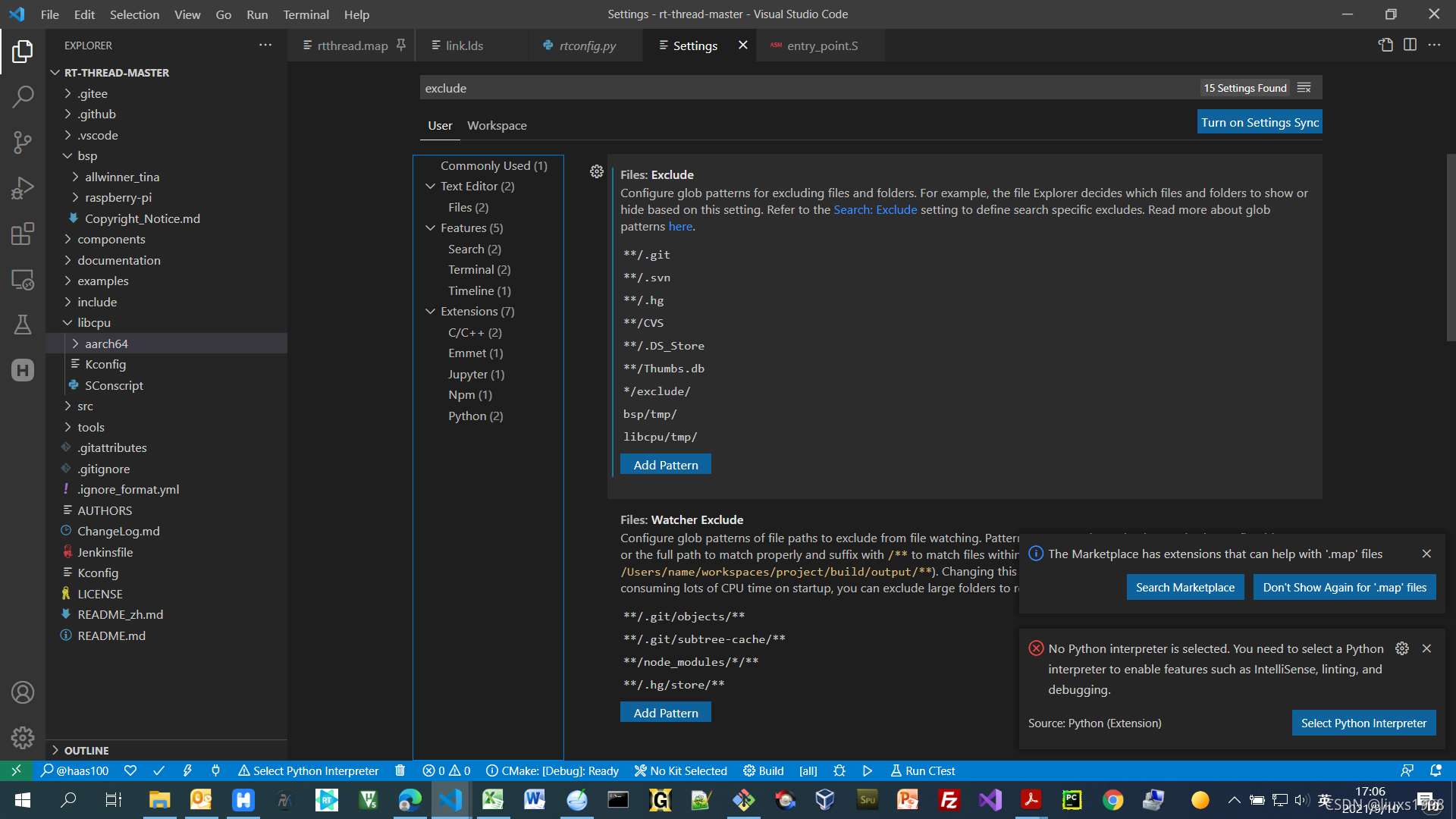Click Select Python Interpreter notification button
The width and height of the screenshot is (1456, 819).
(x=1363, y=723)
